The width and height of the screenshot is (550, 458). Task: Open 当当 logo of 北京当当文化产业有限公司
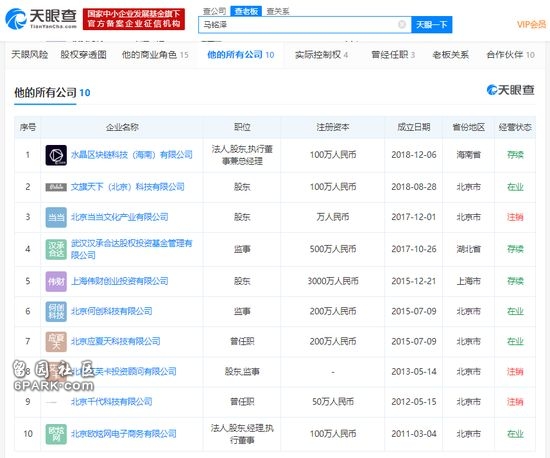(56, 217)
